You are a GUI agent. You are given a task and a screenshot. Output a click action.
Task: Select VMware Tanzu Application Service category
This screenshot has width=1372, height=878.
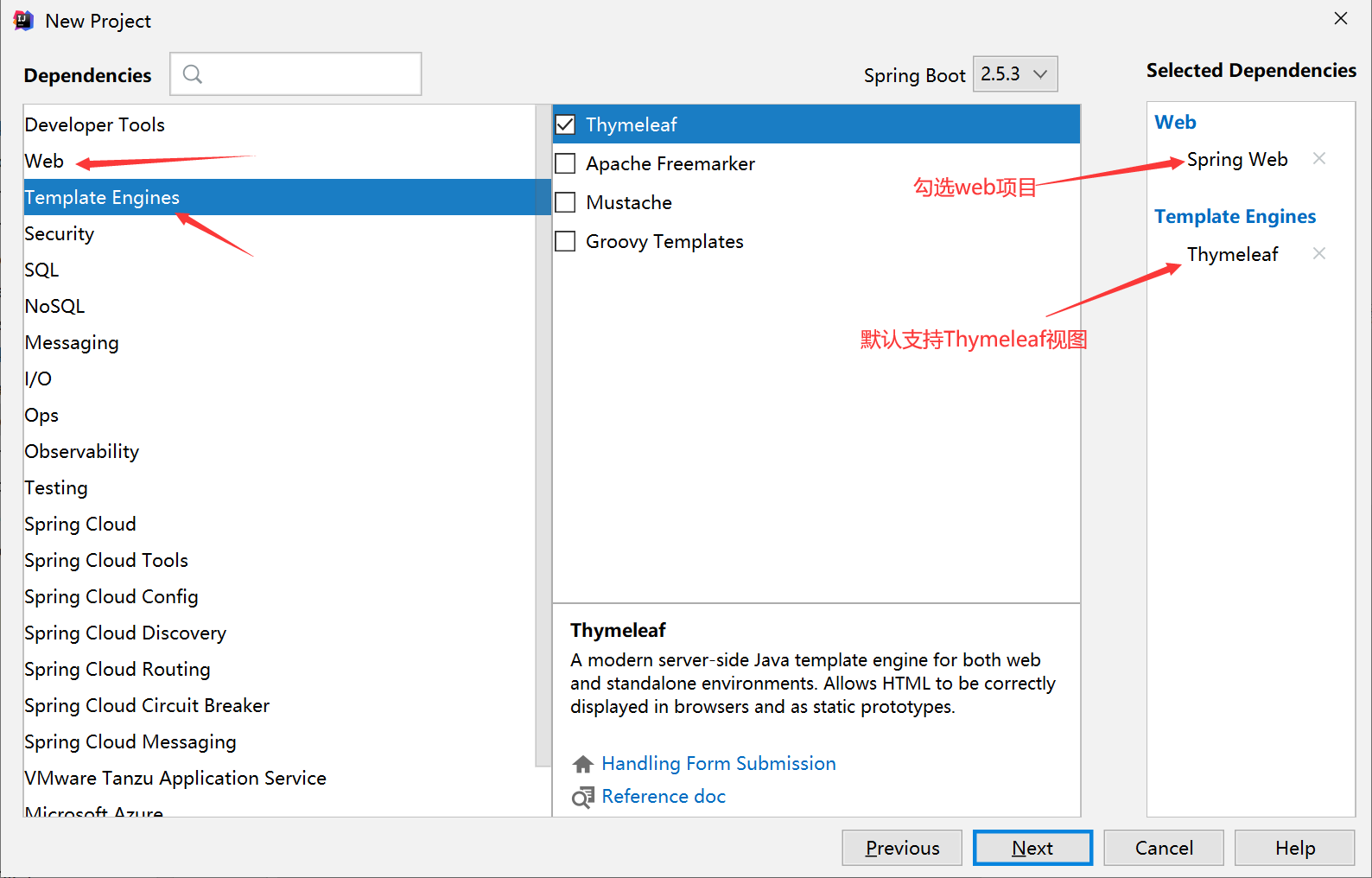point(280,778)
